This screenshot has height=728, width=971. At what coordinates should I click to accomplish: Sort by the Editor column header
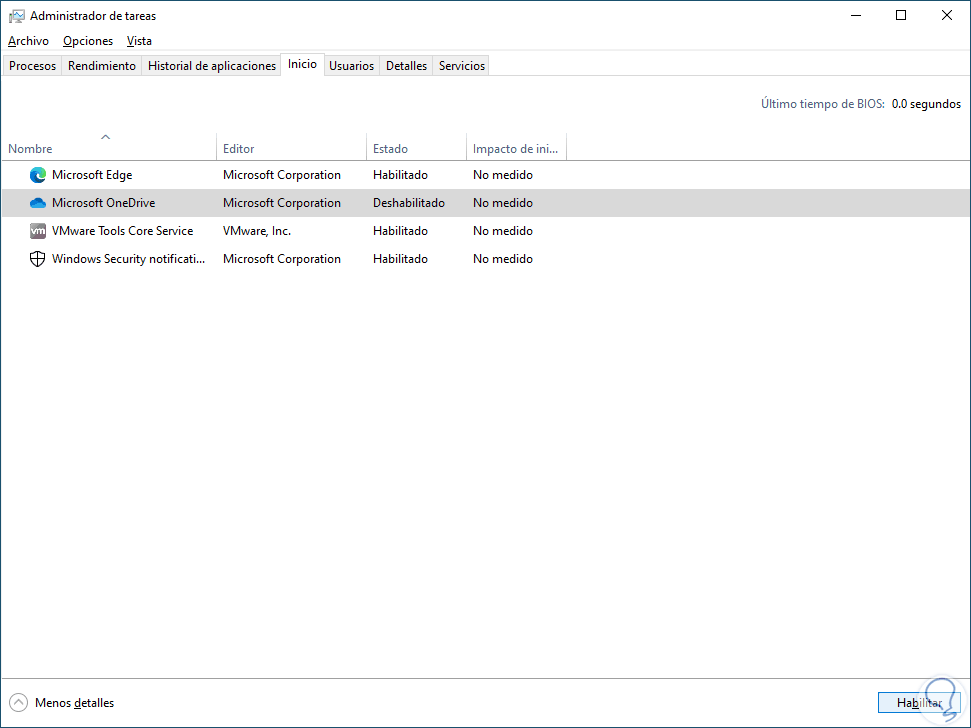291,149
